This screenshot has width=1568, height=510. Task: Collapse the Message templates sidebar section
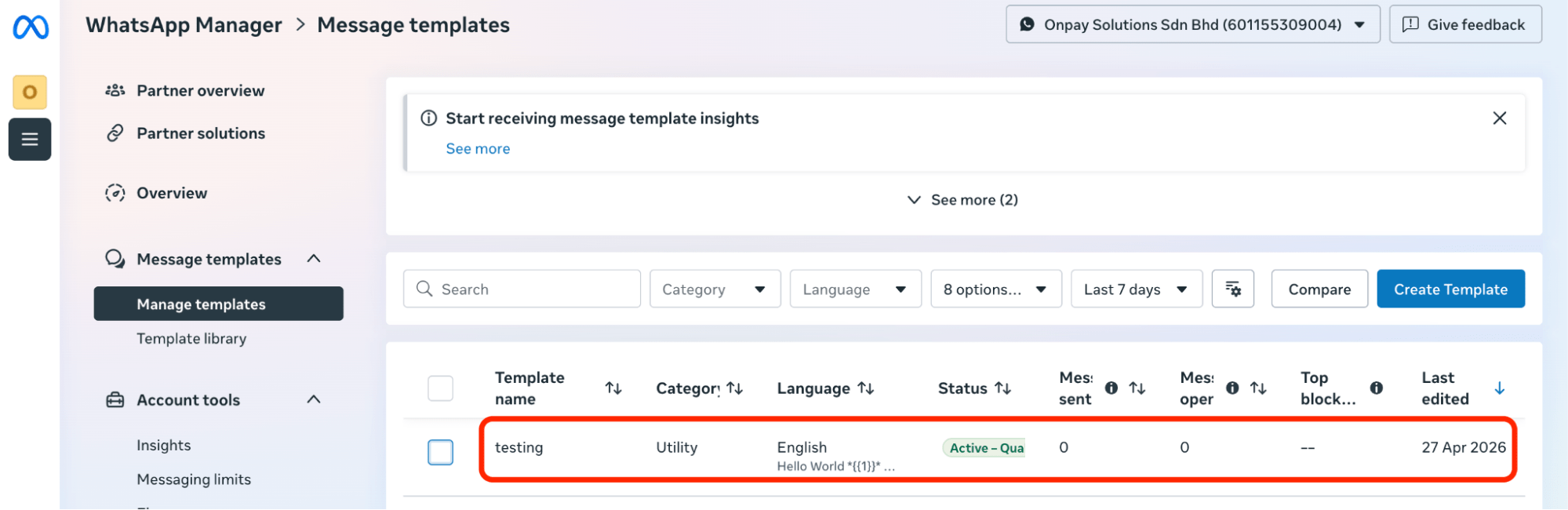(314, 259)
